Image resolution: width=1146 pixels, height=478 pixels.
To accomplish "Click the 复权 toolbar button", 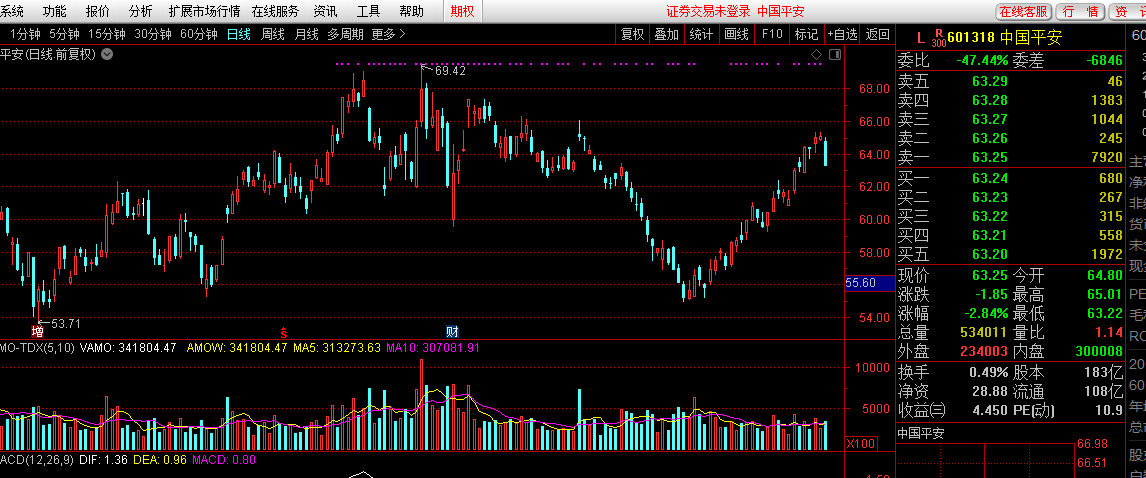I will (632, 34).
